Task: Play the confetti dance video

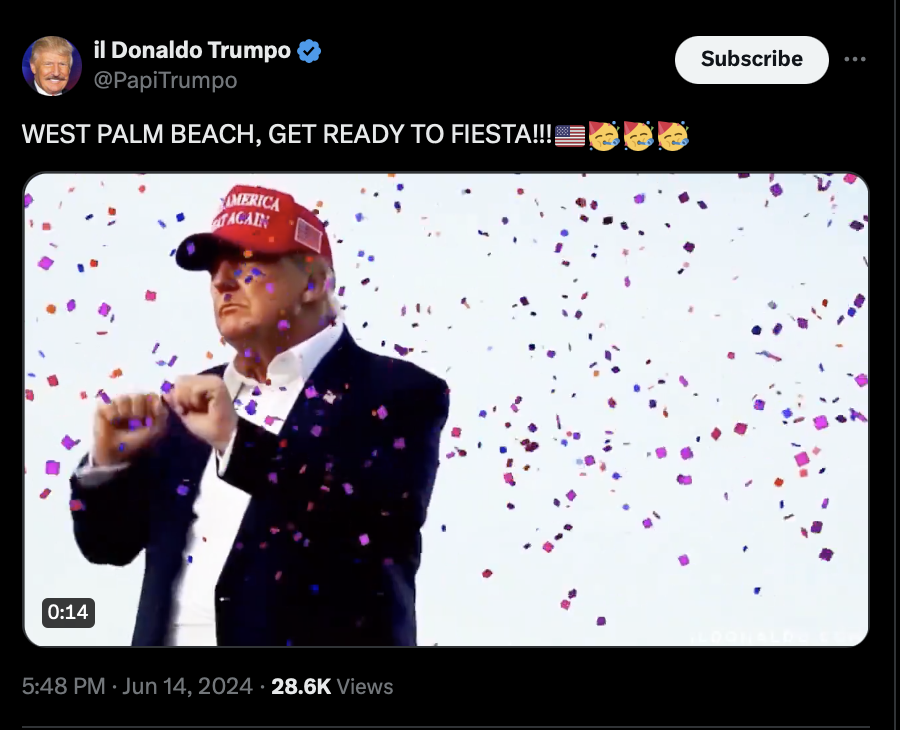Action: (446, 409)
